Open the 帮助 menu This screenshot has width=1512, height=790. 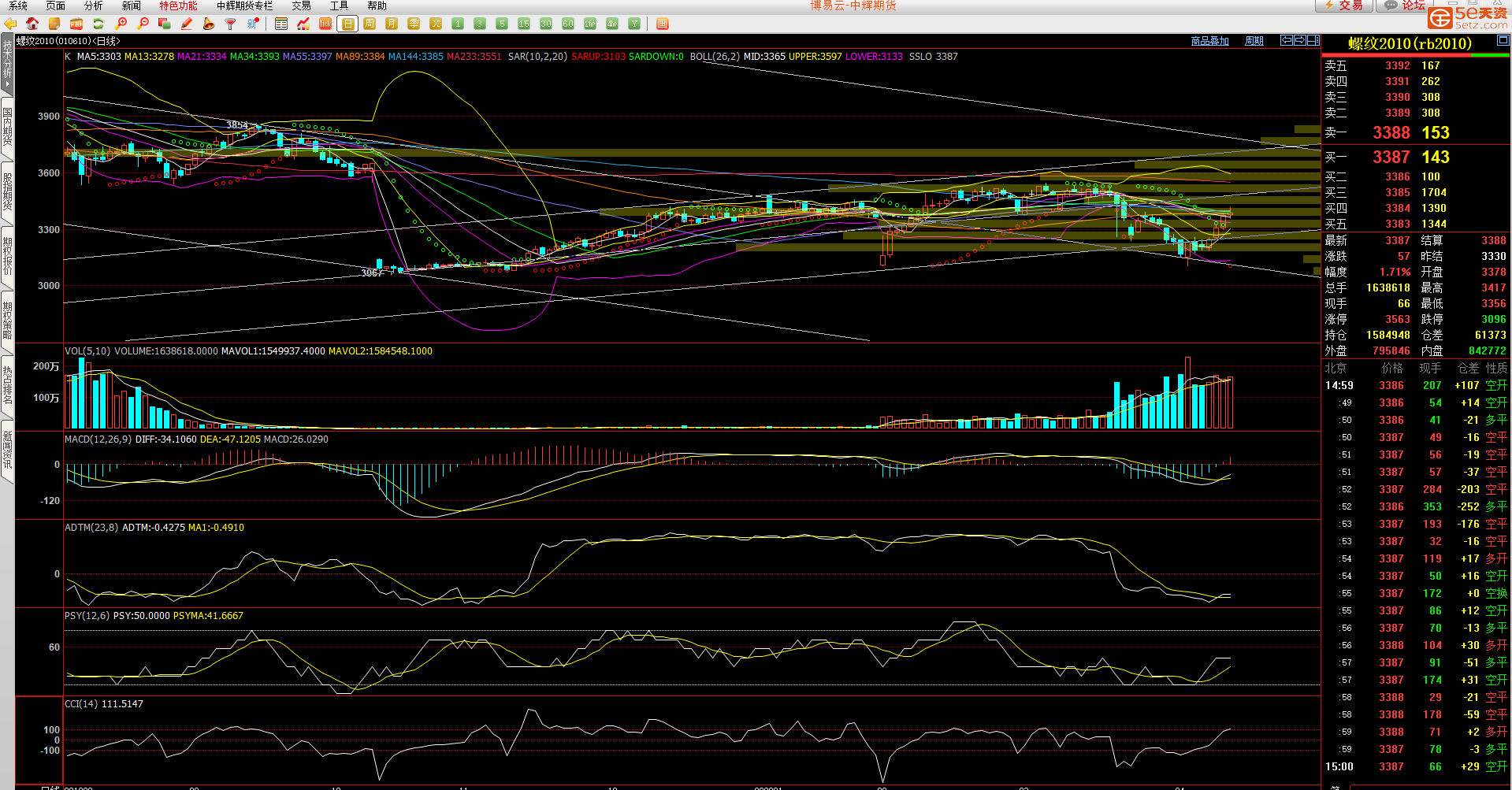377,6
